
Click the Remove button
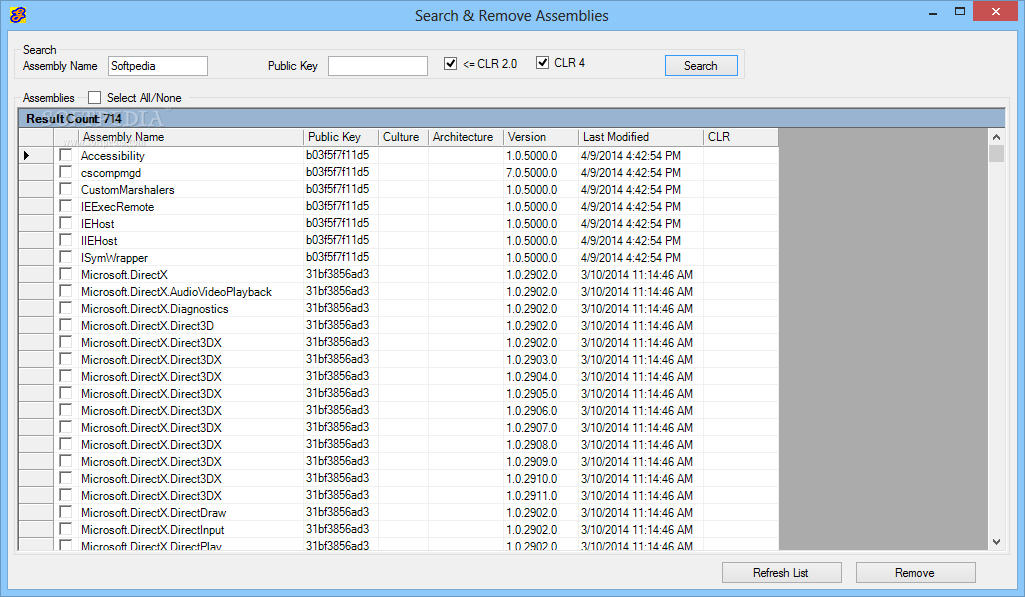coord(915,573)
